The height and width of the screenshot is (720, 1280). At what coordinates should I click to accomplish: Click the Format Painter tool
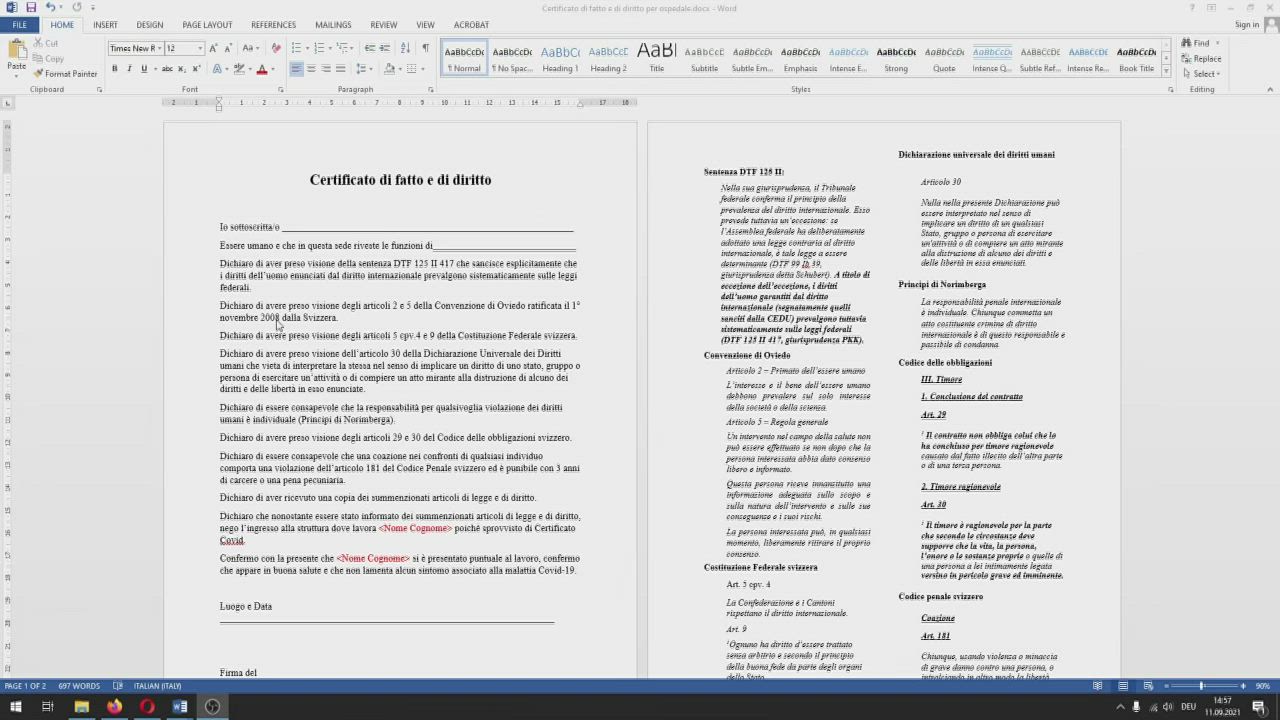pyautogui.click(x=65, y=73)
